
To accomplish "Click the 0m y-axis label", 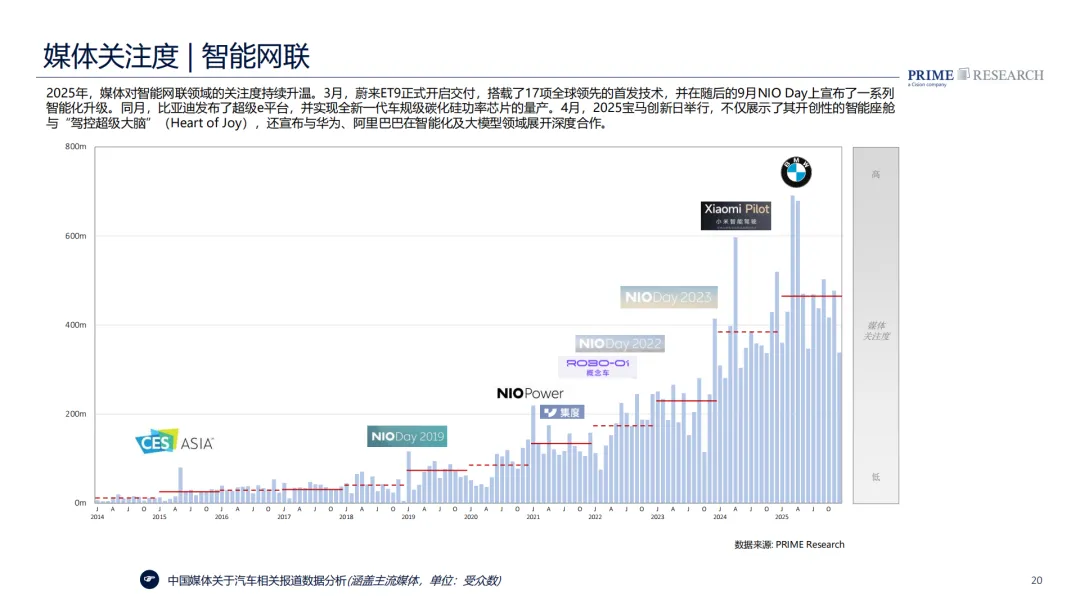I will [x=80, y=503].
